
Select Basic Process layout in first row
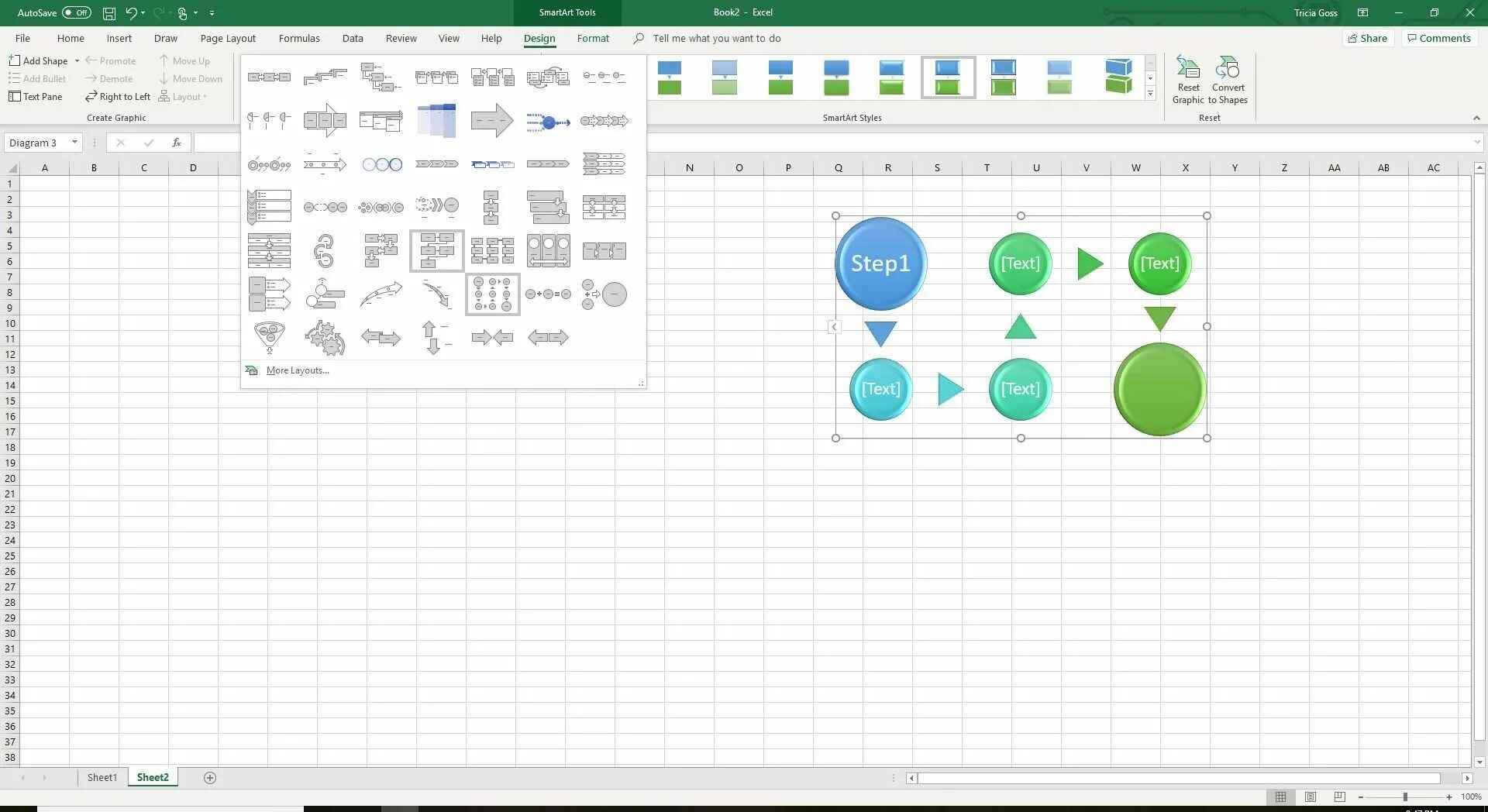tap(269, 77)
